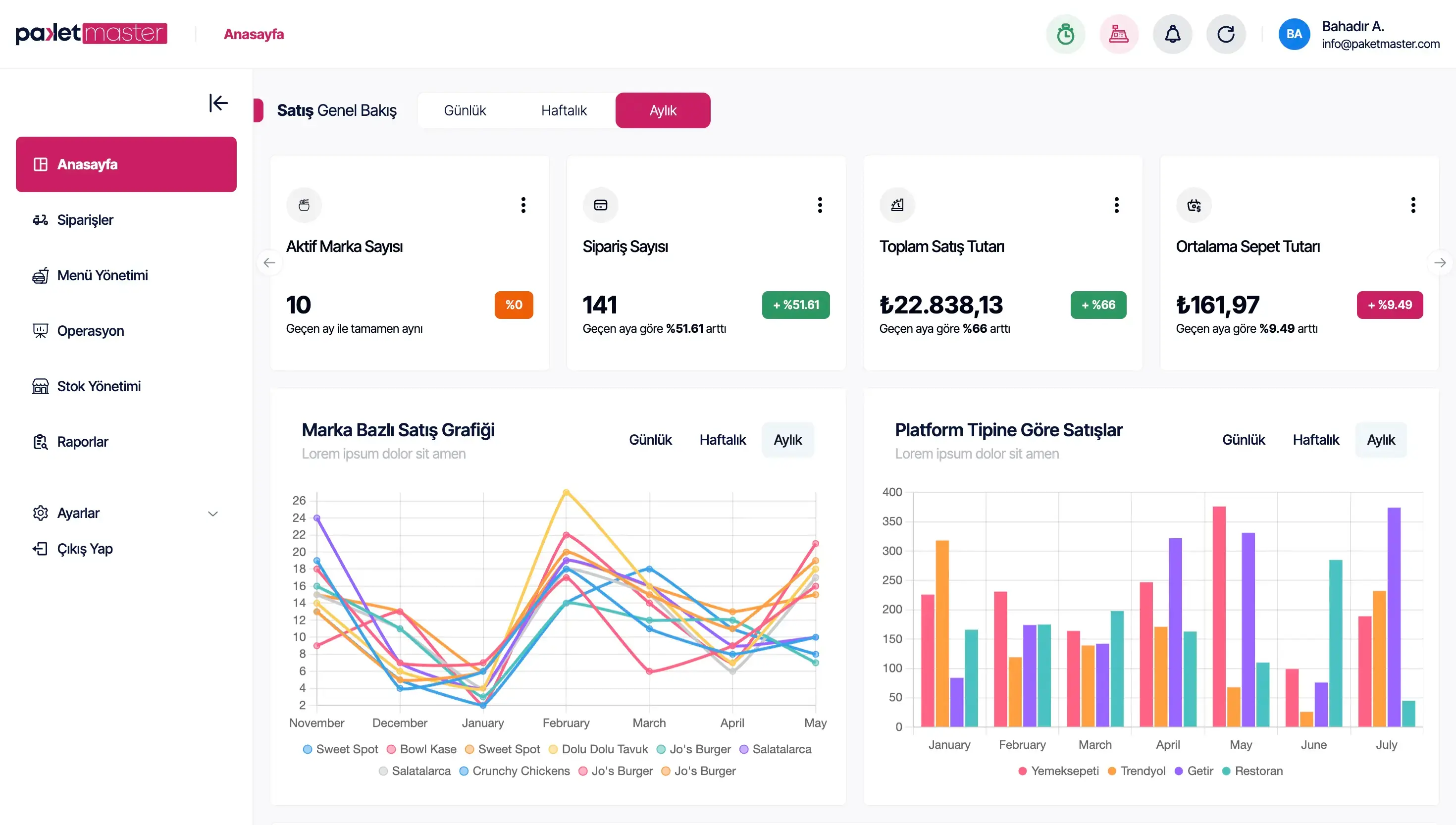Image resolution: width=1456 pixels, height=825 pixels.
Task: Refresh data with the reload icon
Action: click(1226, 34)
